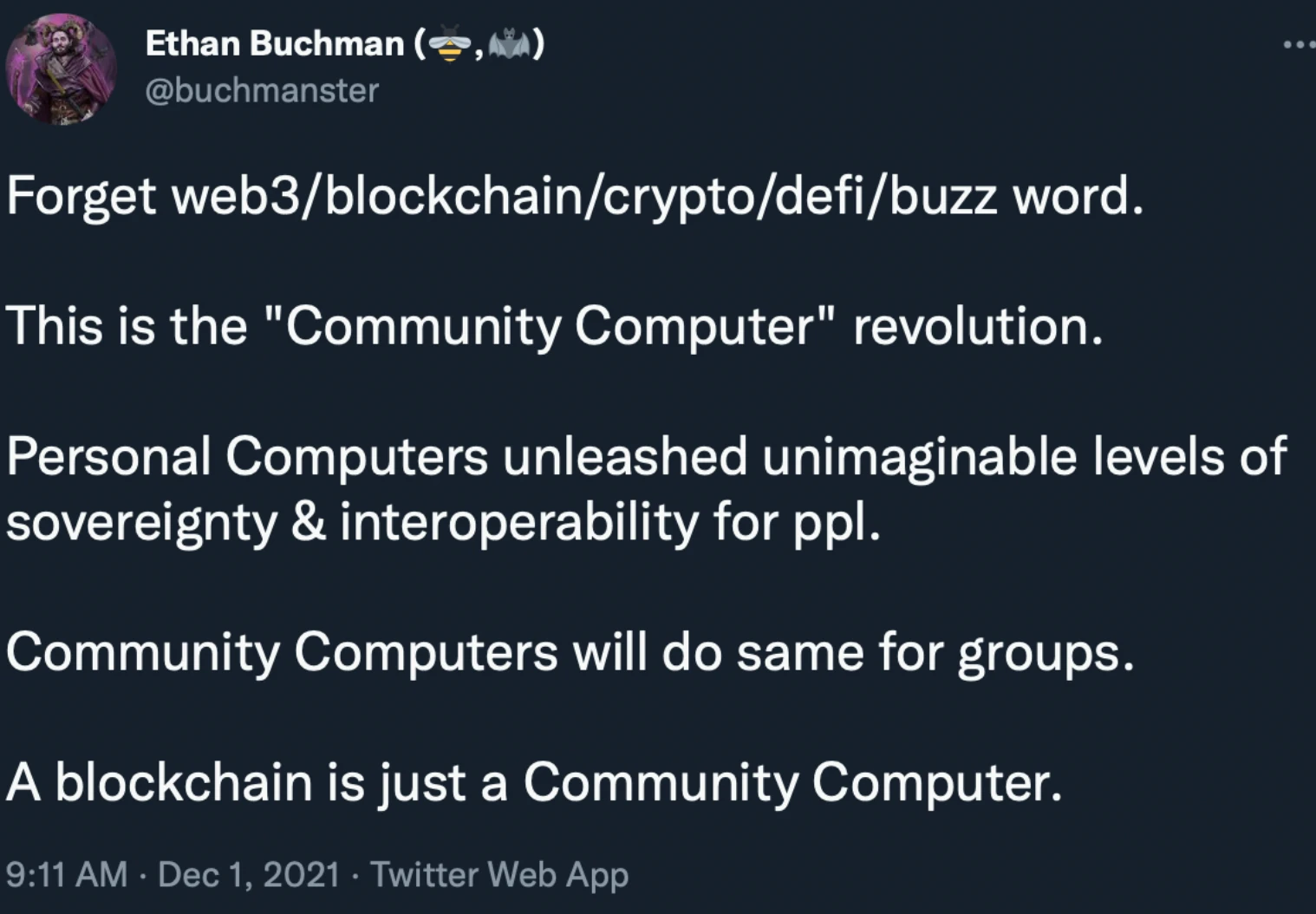
Task: Open the three-dot more options menu
Action: pyautogui.click(x=1300, y=42)
